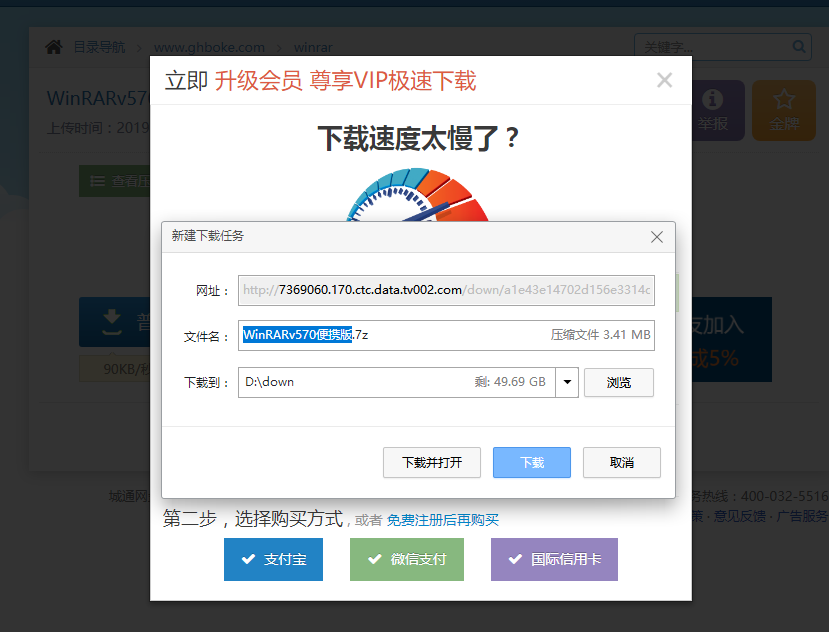Open winrar breadcrumb link
The height and width of the screenshot is (632, 829).
point(313,48)
